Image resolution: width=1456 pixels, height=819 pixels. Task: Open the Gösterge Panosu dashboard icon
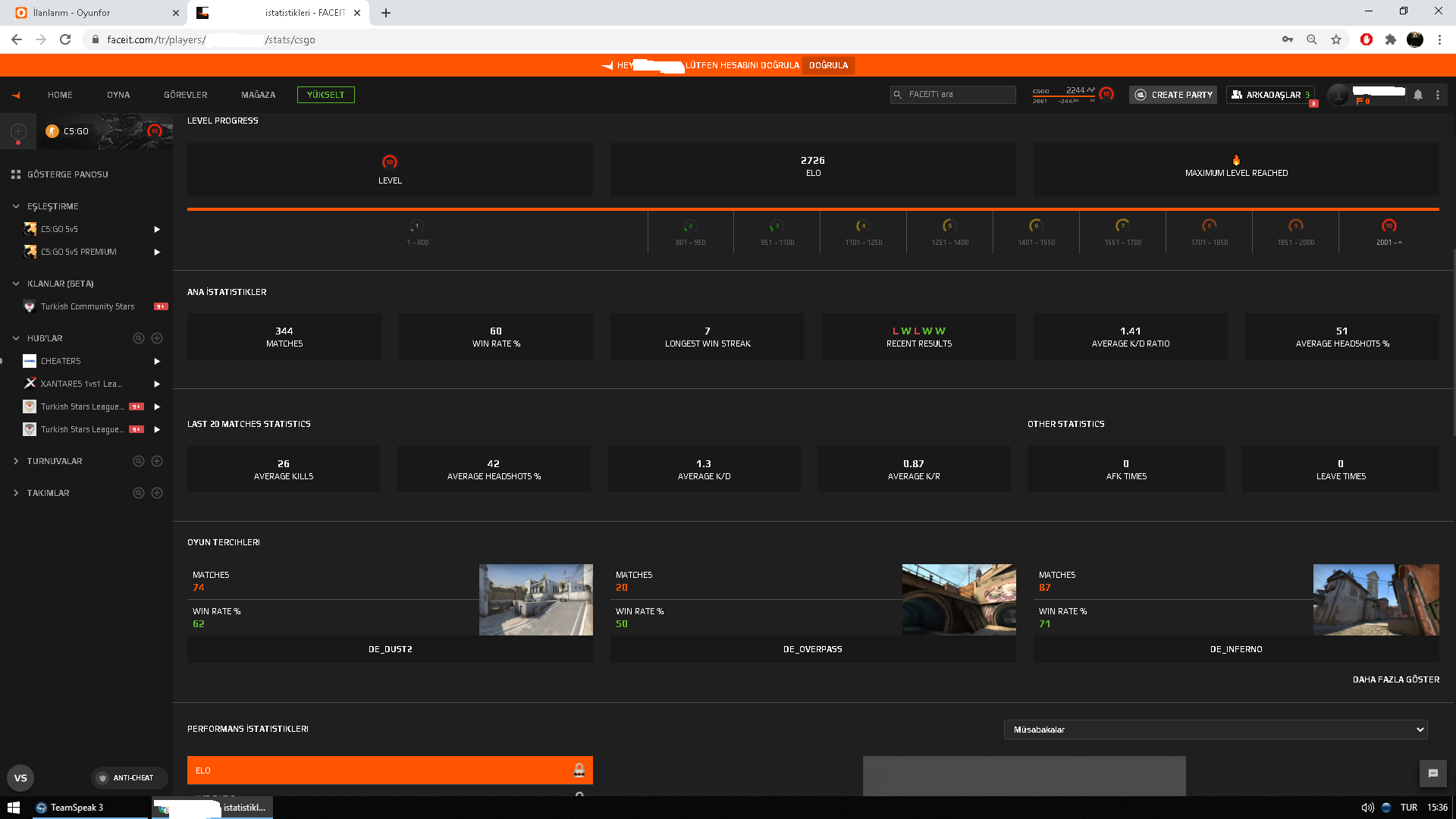[16, 174]
